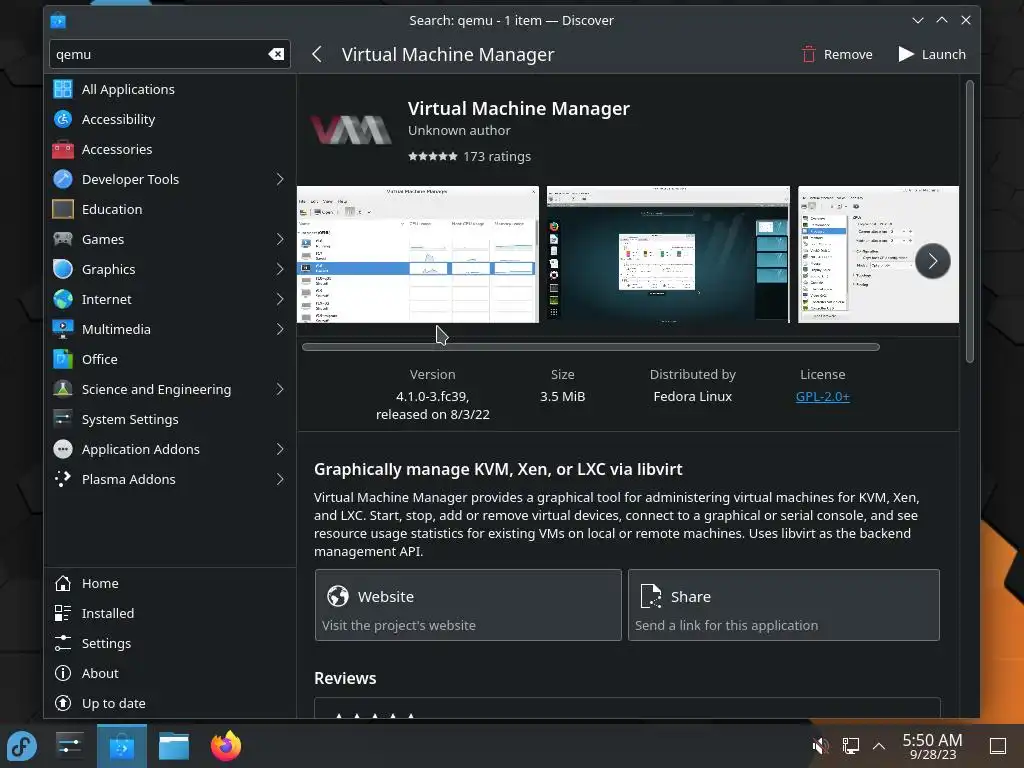Select the Discover taskbar entry

click(x=121, y=746)
